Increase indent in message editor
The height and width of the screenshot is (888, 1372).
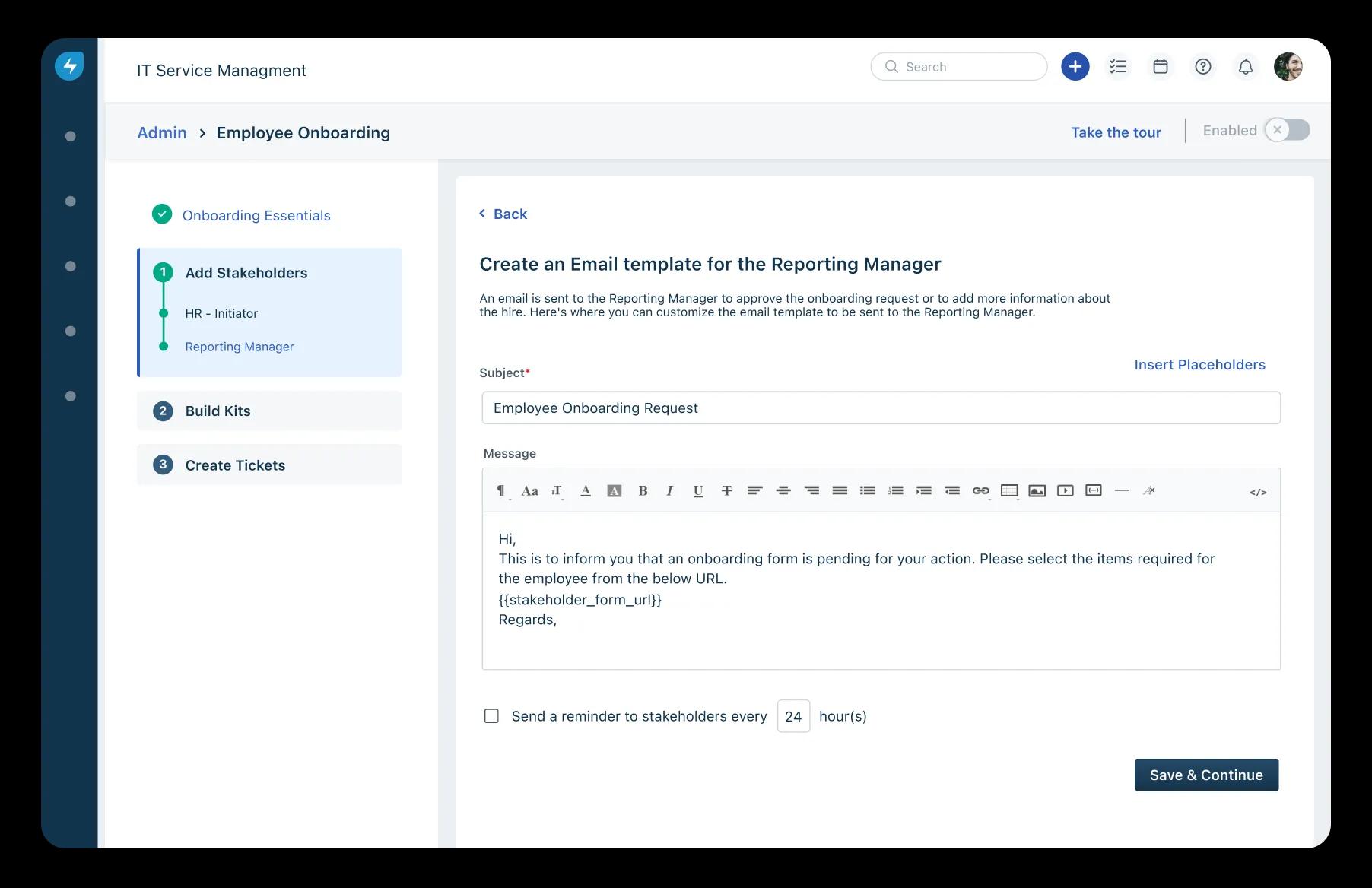pos(924,491)
